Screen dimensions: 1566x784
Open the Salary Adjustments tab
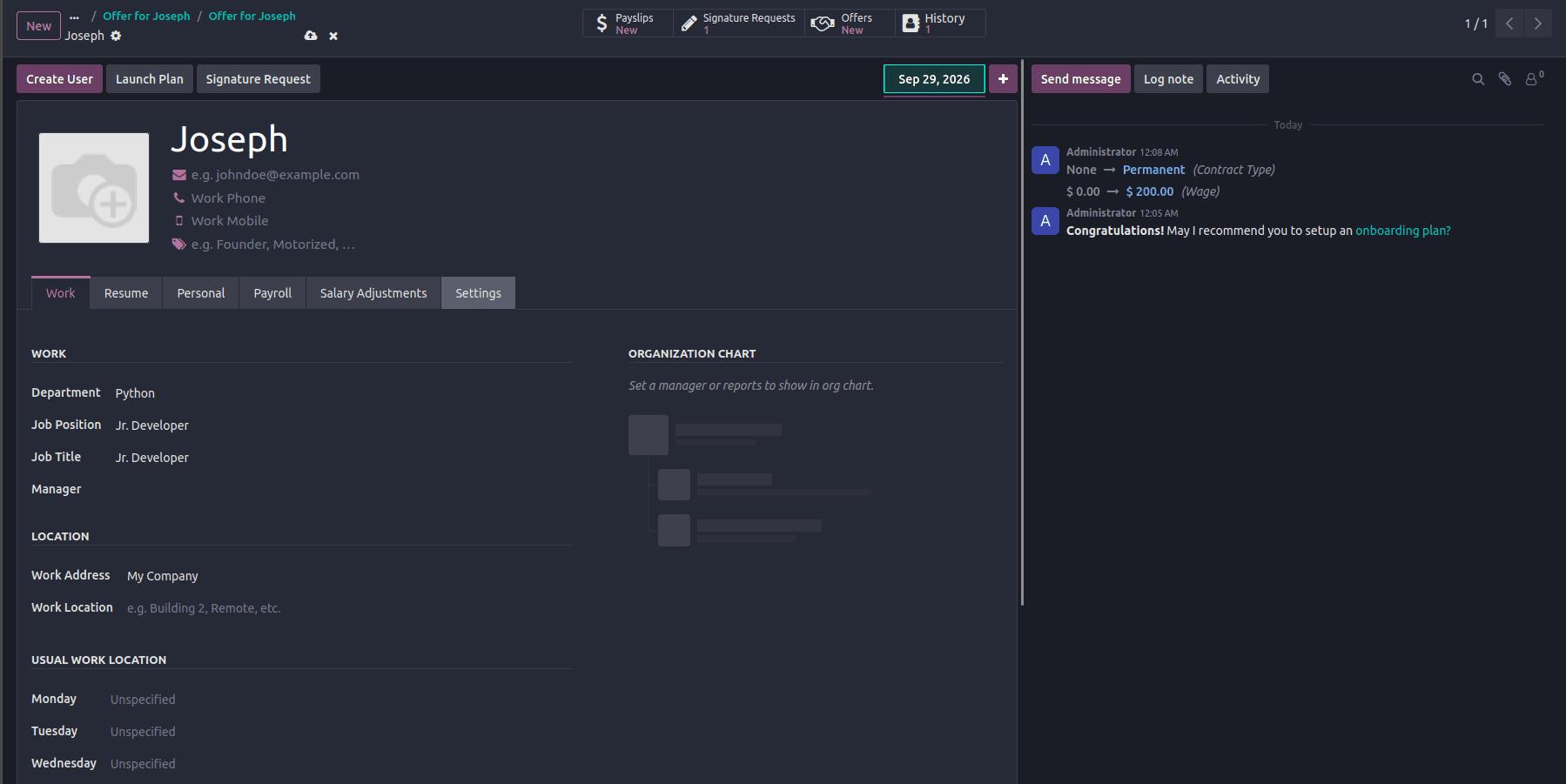tap(373, 293)
